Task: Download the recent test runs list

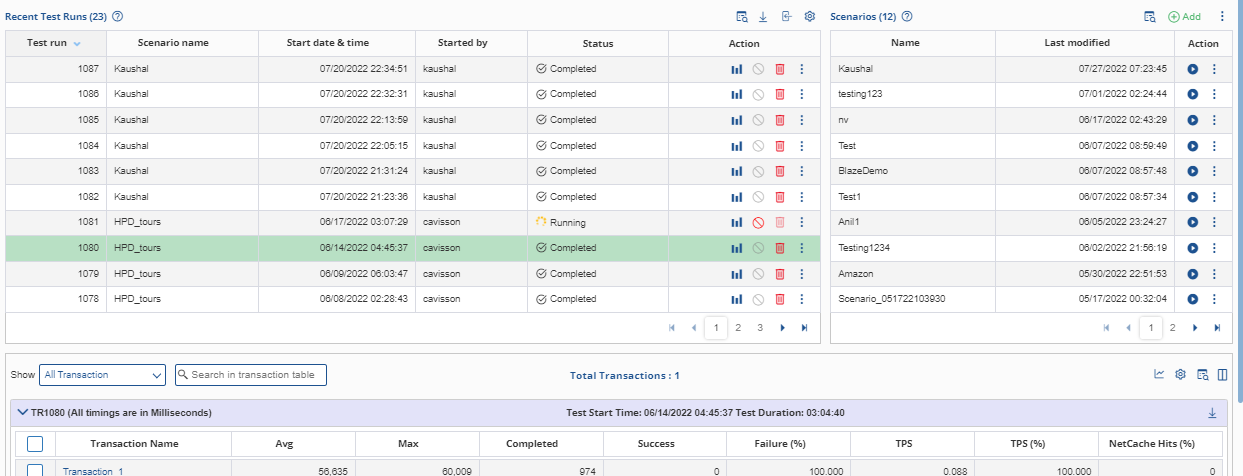Action: [763, 17]
